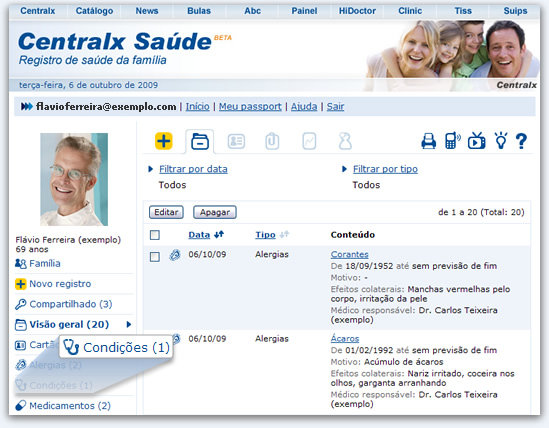549x428 pixels.
Task: Sort by the Data column header
Action: [199, 235]
